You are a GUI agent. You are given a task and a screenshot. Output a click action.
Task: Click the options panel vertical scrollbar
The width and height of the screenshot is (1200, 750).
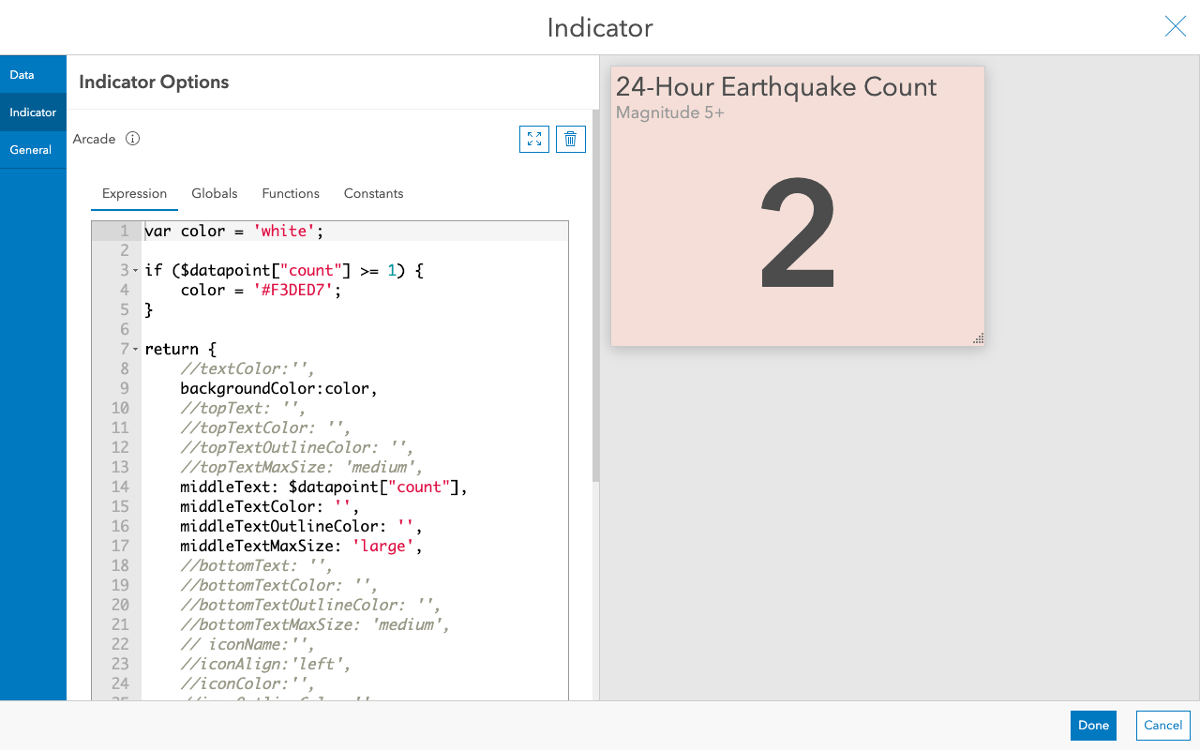click(596, 300)
